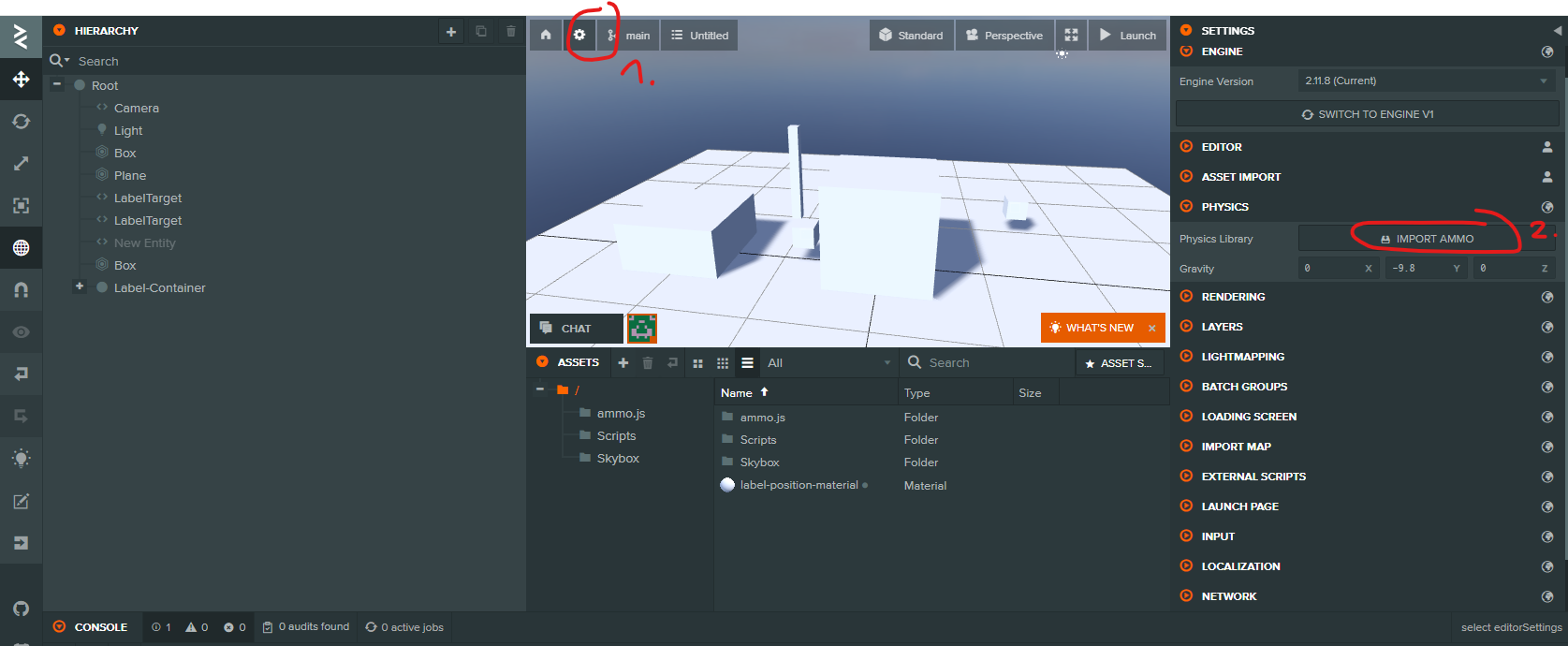Click the Gravity Y value field
The width and height of the screenshot is (1568, 646).
coord(1425,269)
